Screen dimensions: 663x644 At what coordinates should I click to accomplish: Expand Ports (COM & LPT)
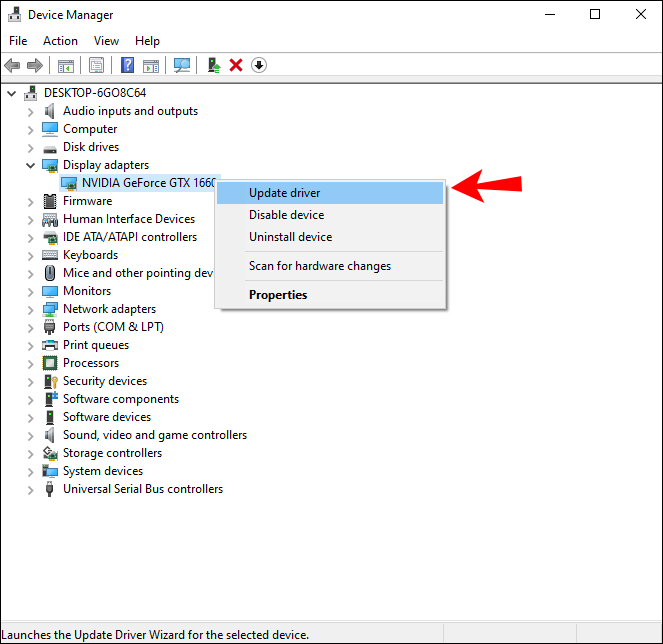(x=30, y=328)
